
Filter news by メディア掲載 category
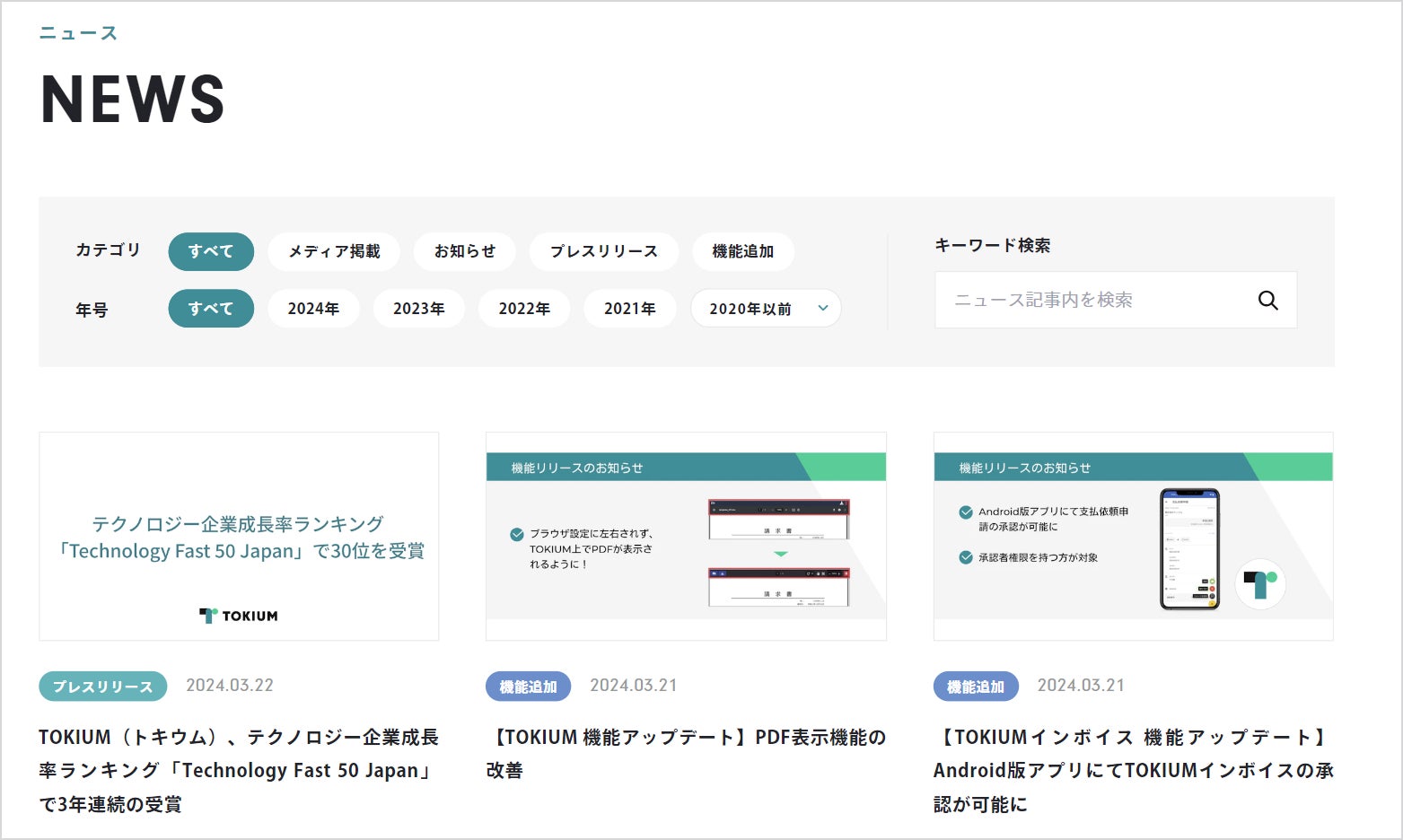click(334, 251)
